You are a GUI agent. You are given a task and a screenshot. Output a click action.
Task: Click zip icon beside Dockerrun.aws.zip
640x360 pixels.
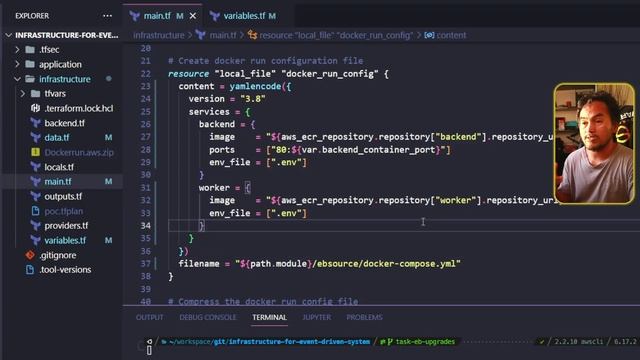point(36,152)
